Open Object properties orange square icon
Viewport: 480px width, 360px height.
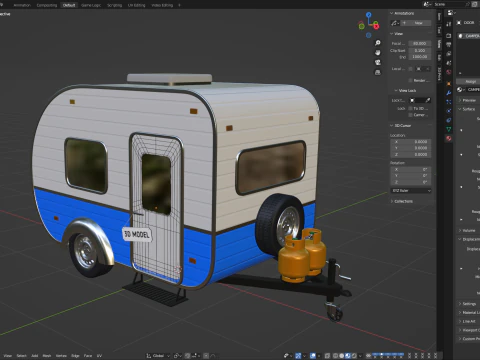tap(449, 84)
